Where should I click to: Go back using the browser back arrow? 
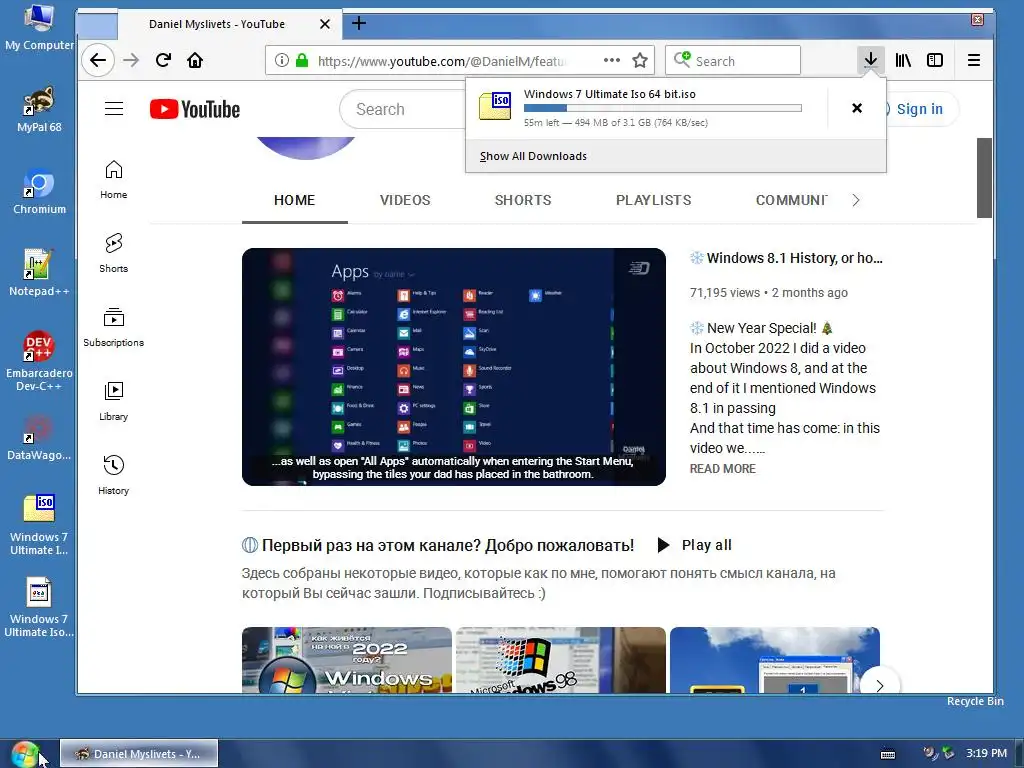click(x=98, y=61)
